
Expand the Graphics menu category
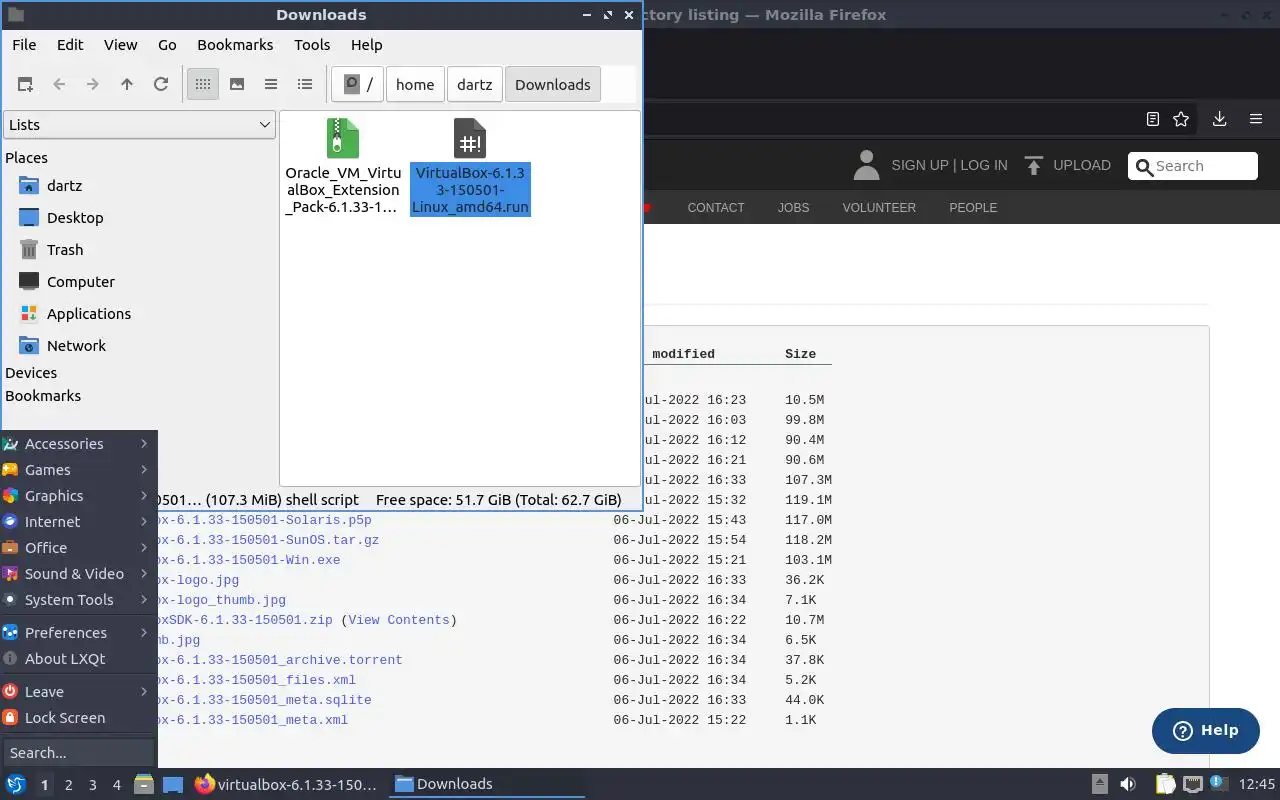pos(78,496)
